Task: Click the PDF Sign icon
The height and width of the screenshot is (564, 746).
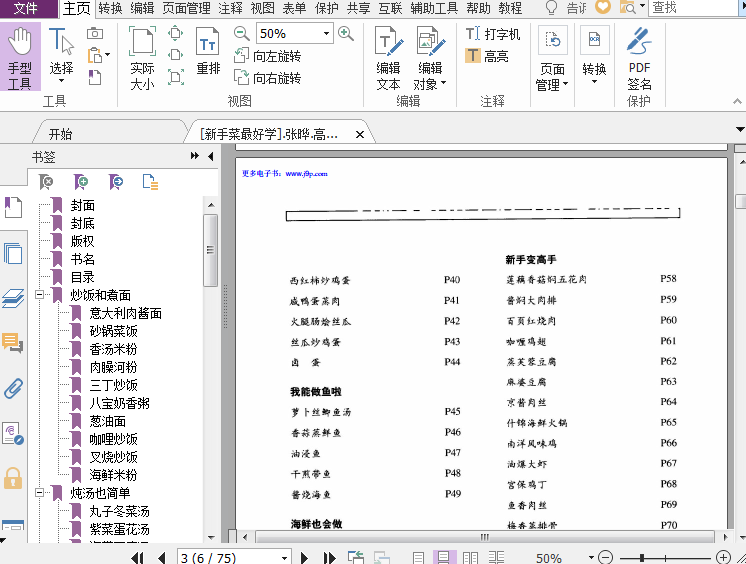Action: click(x=639, y=57)
